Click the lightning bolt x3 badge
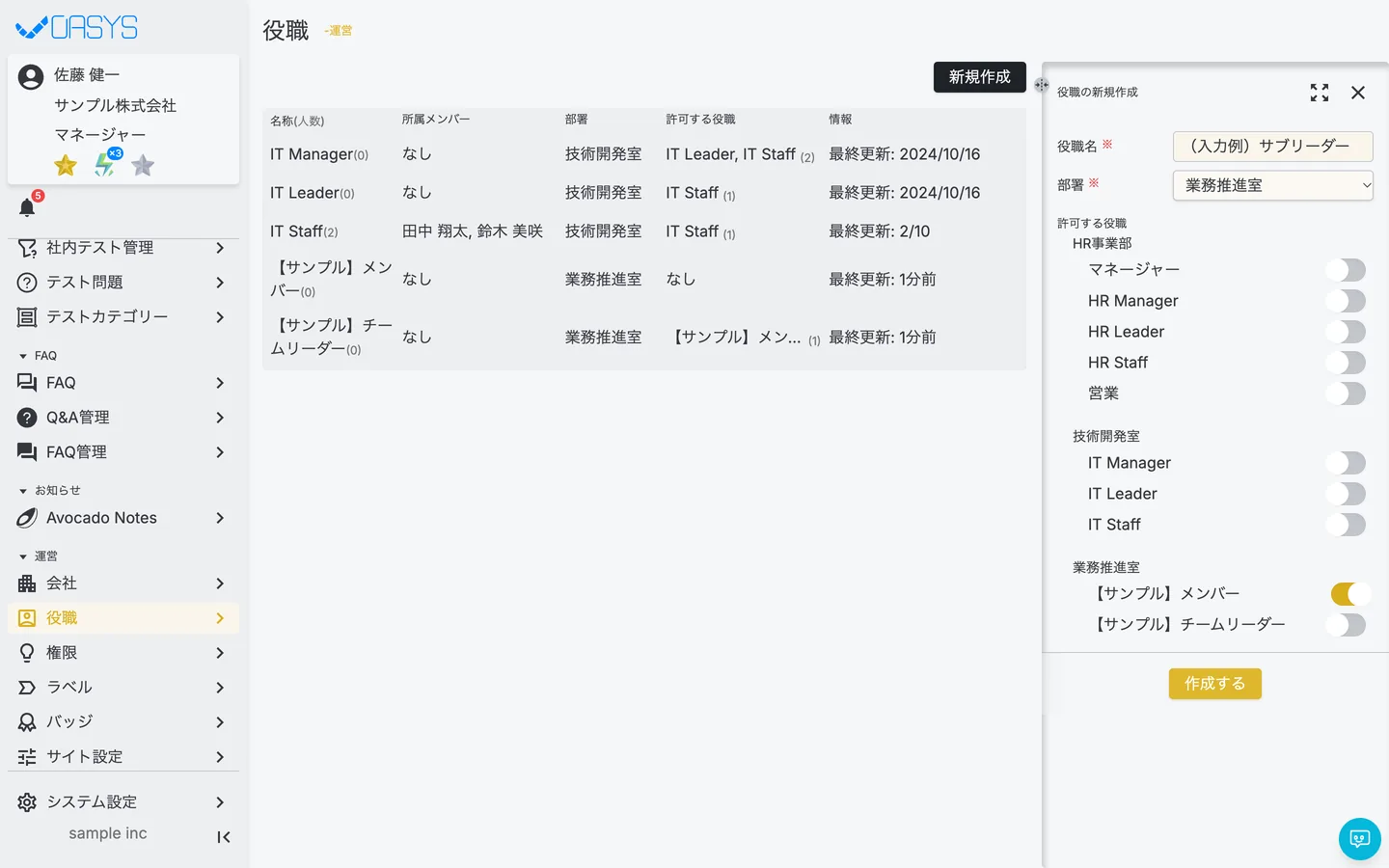This screenshot has height=868, width=1389. point(105,165)
